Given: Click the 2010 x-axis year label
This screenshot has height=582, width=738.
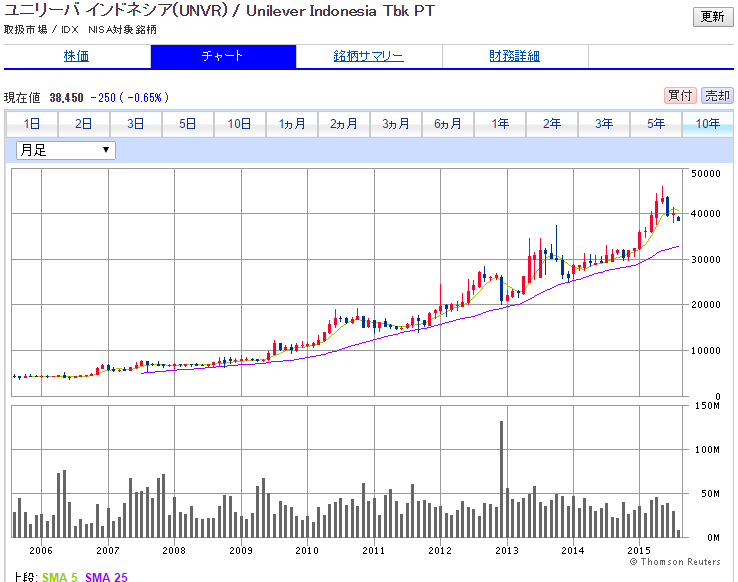Looking at the screenshot, I should [x=307, y=550].
